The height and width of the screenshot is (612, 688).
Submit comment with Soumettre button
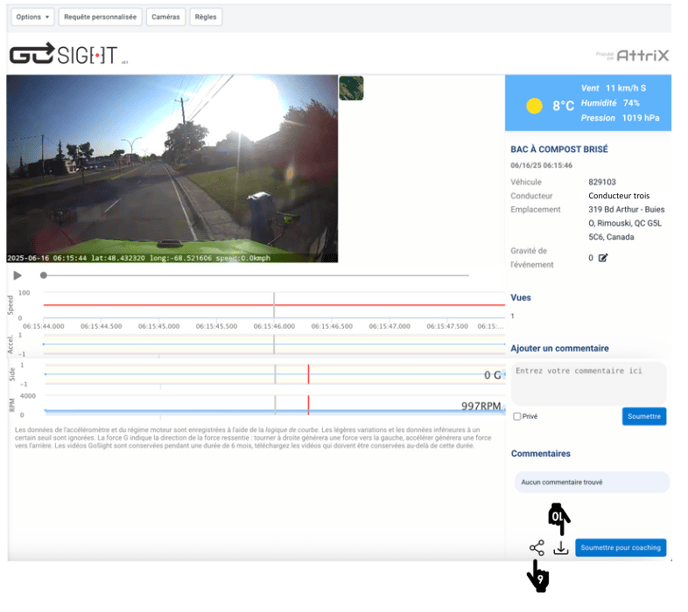point(644,416)
